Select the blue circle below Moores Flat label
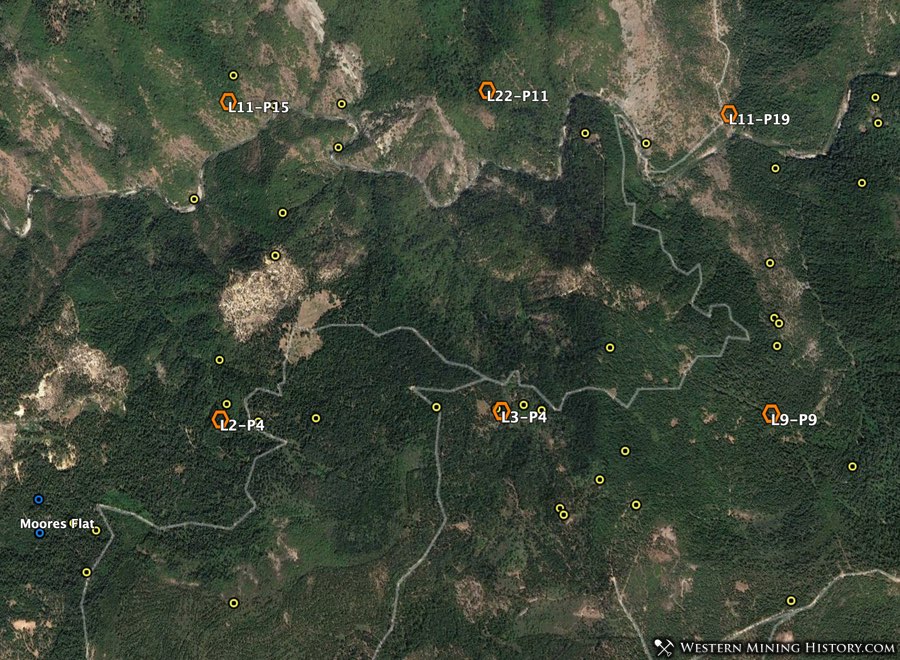 pos(40,533)
